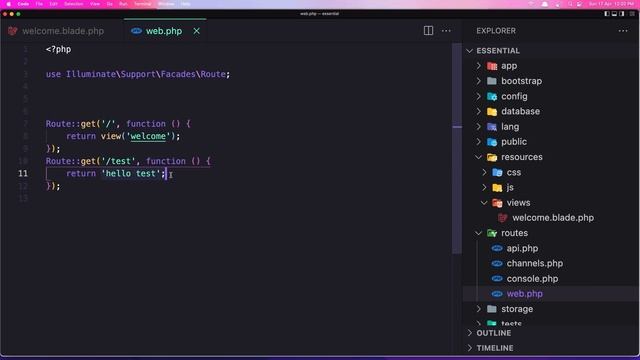
Task: Open customize layout icon in title bar
Action: point(632,13)
